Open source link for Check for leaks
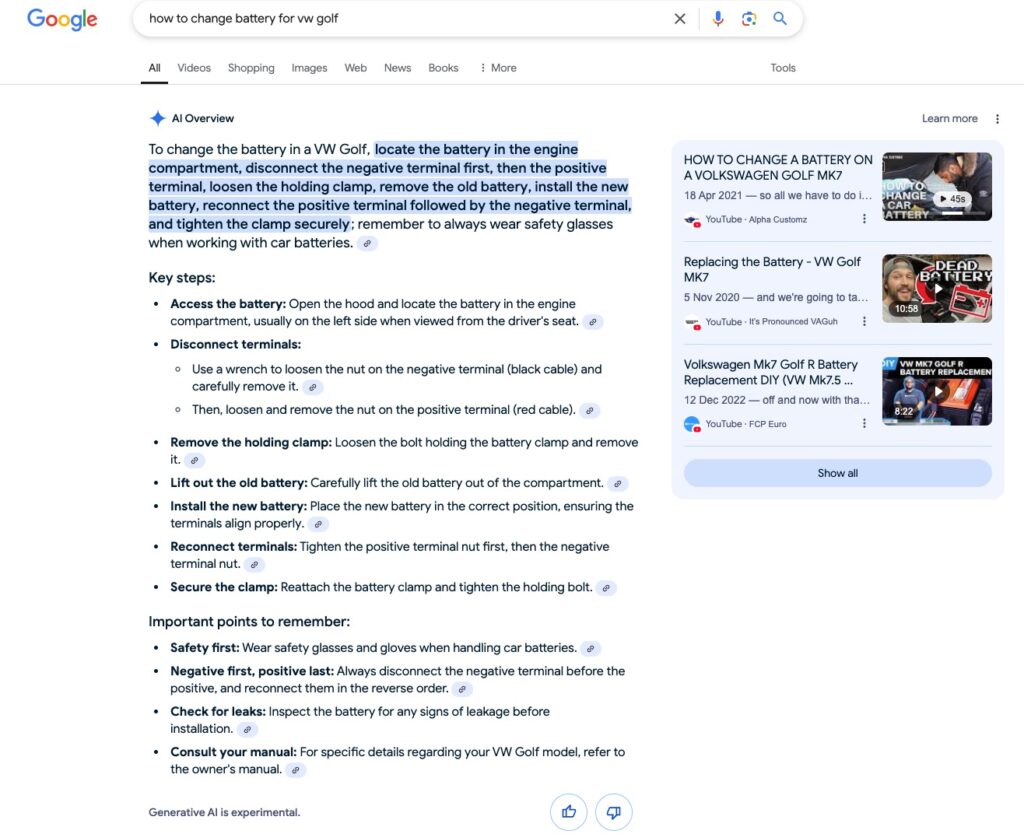Viewport: 1024px width, 834px height. pos(247,730)
